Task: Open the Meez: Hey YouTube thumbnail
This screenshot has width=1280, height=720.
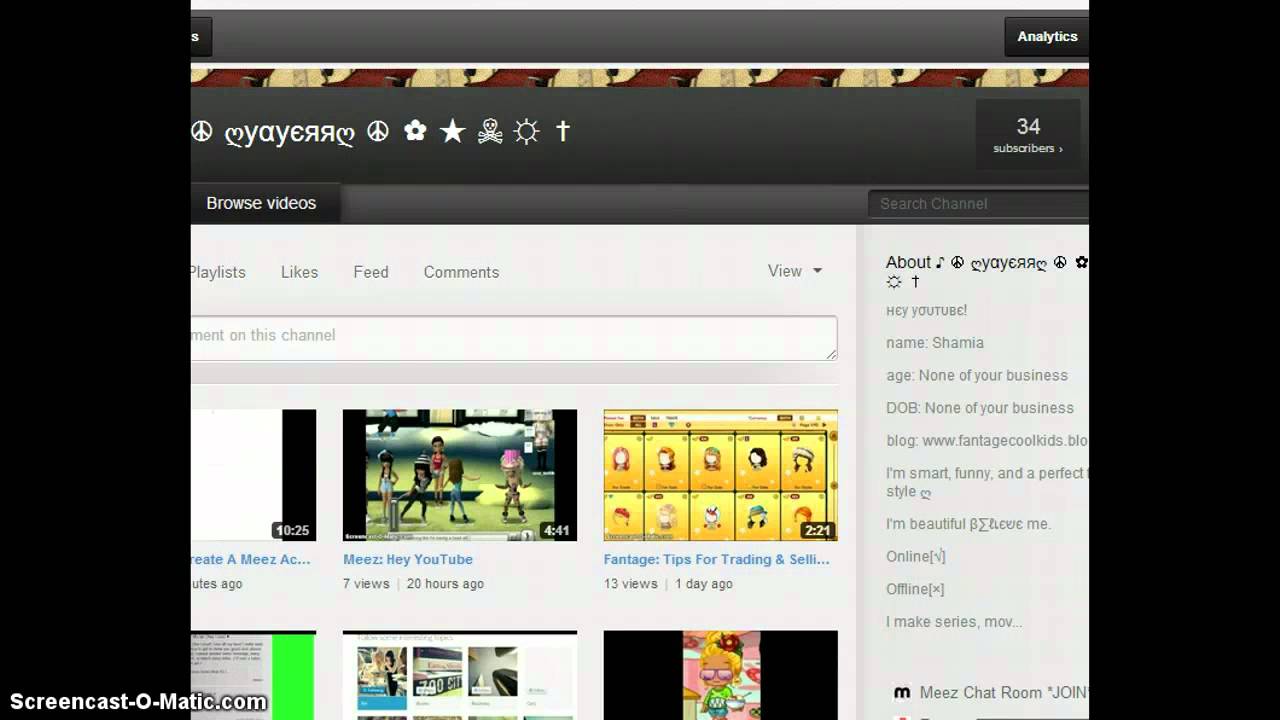Action: tap(460, 475)
